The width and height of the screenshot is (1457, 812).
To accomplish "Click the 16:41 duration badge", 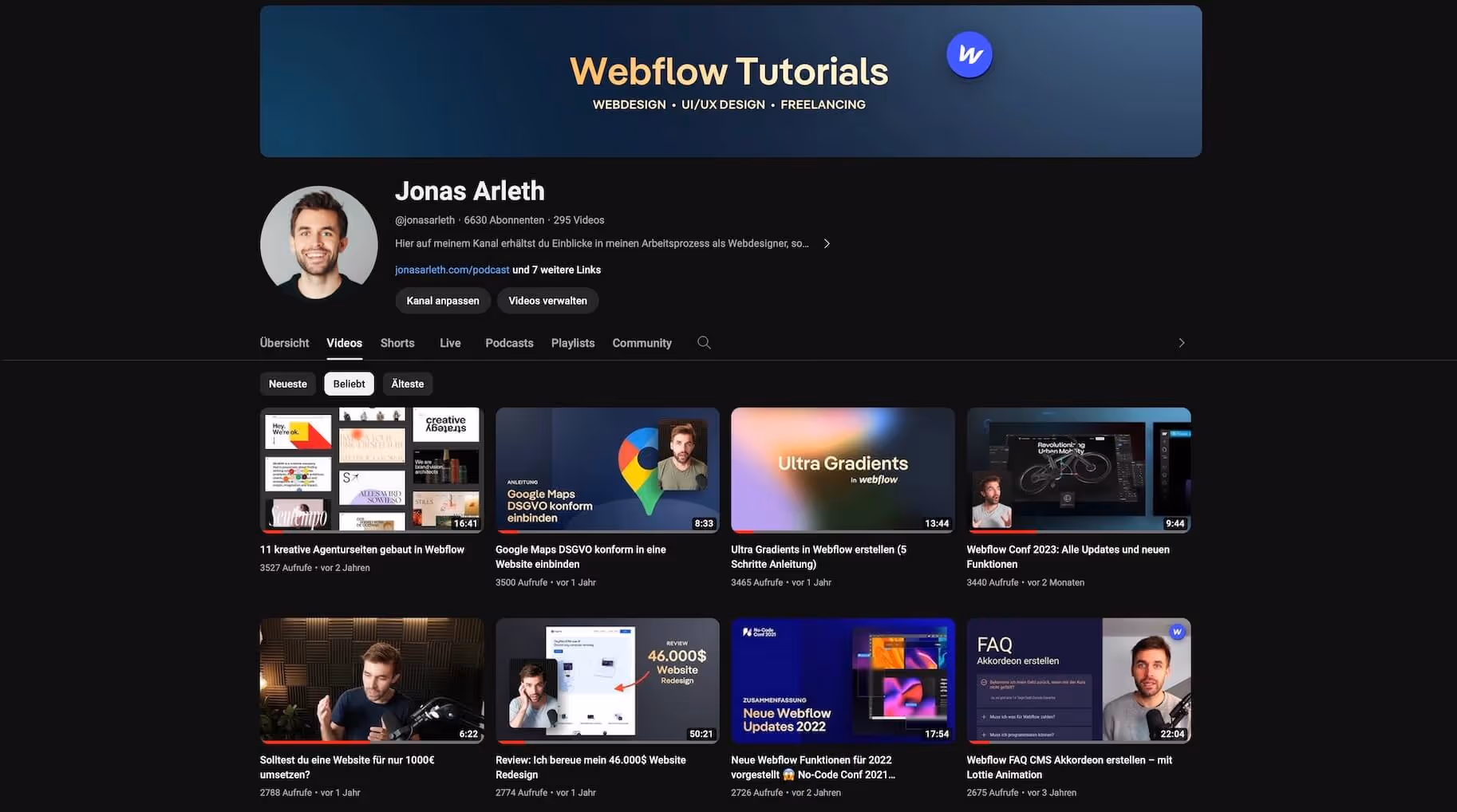I will (465, 524).
